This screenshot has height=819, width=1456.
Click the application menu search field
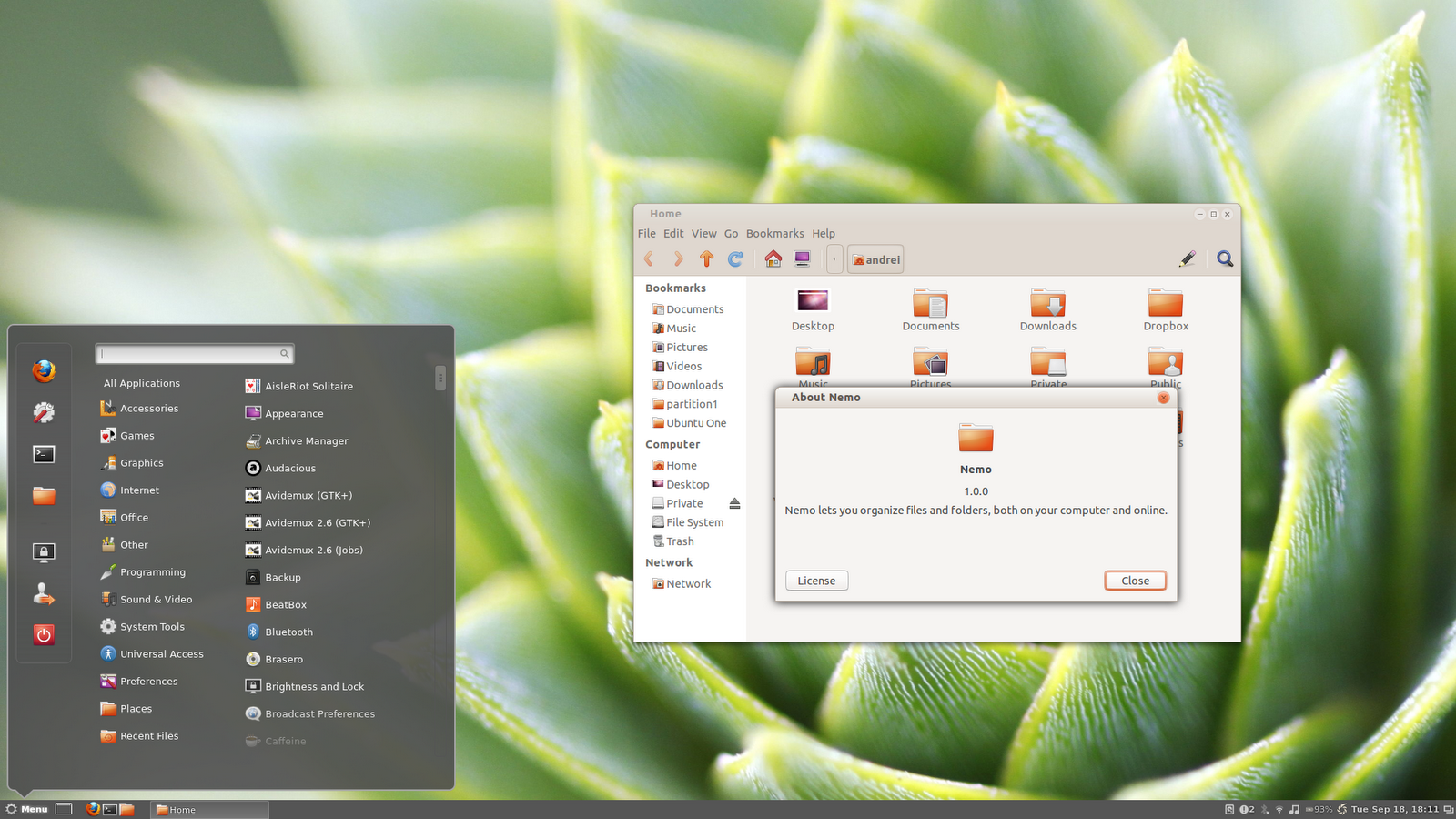194,353
